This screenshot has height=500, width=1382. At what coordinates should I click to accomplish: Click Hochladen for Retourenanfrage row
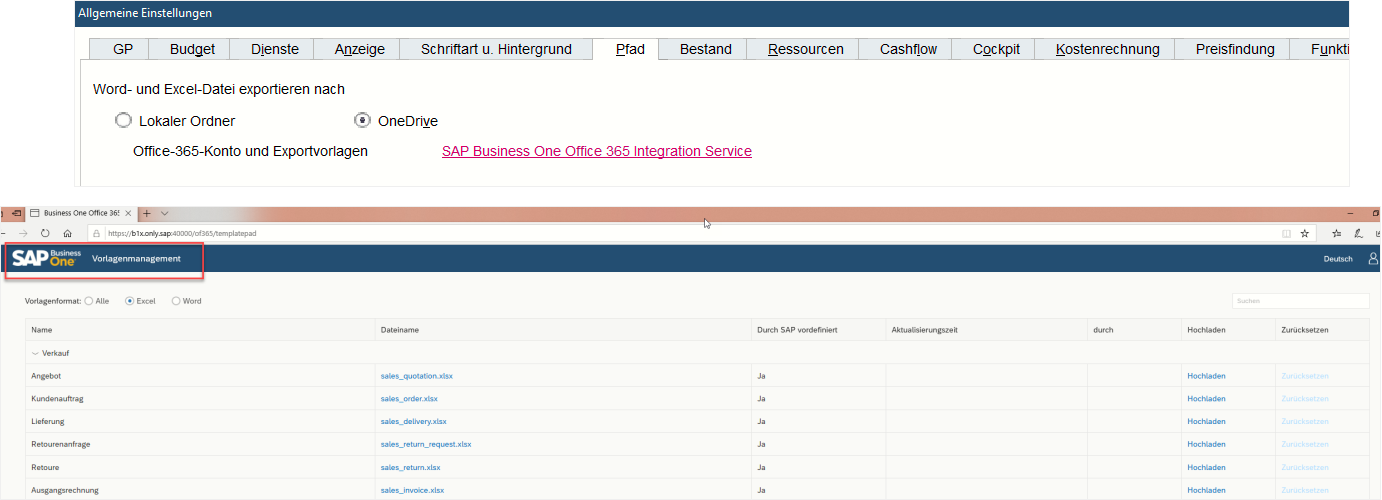point(1206,444)
